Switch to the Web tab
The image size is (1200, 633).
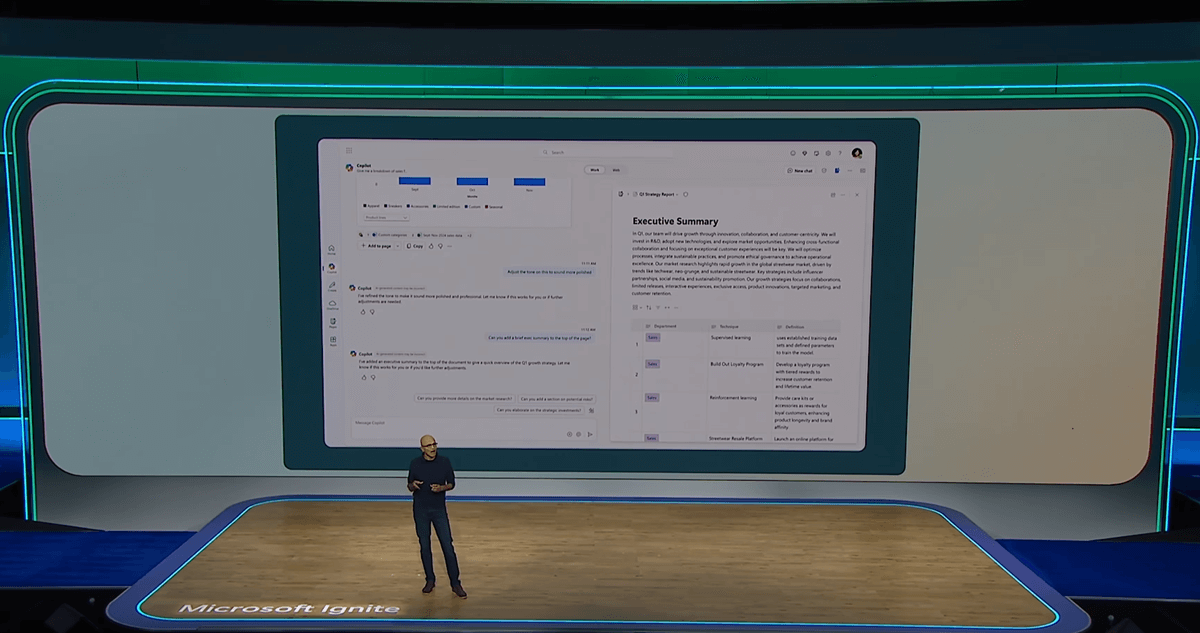[616, 170]
